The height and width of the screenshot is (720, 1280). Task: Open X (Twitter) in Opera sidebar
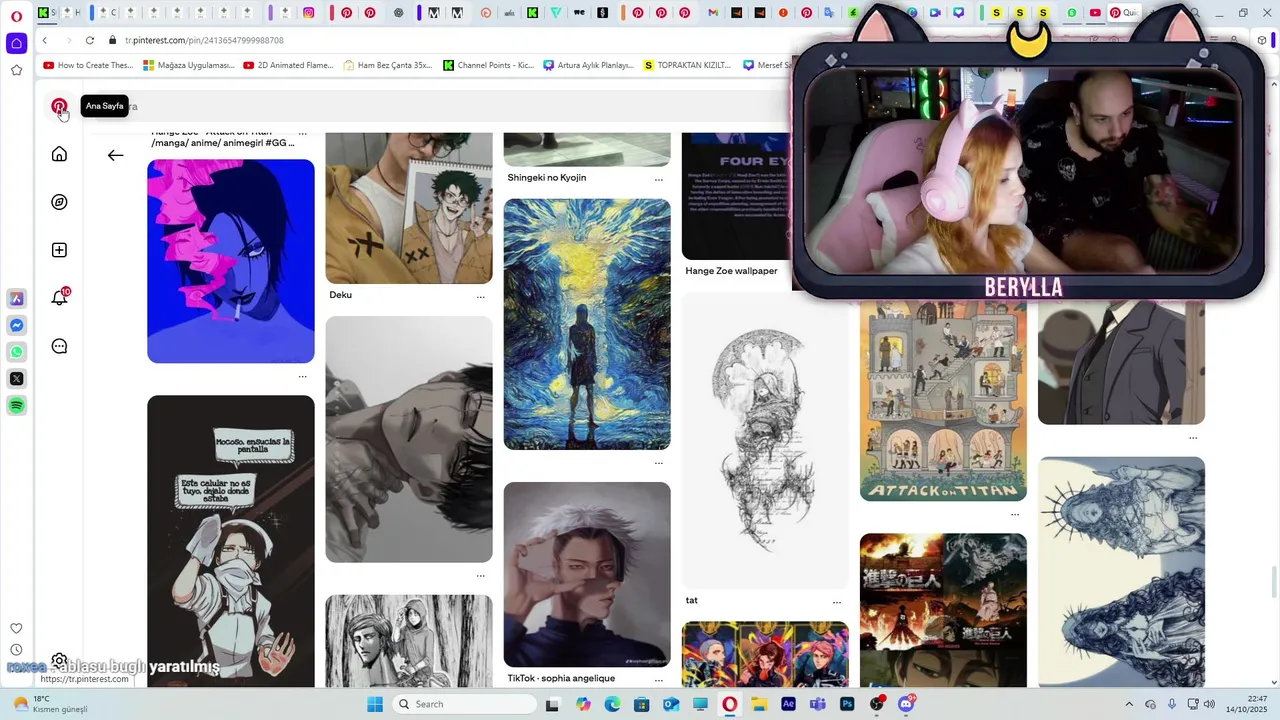tap(17, 379)
